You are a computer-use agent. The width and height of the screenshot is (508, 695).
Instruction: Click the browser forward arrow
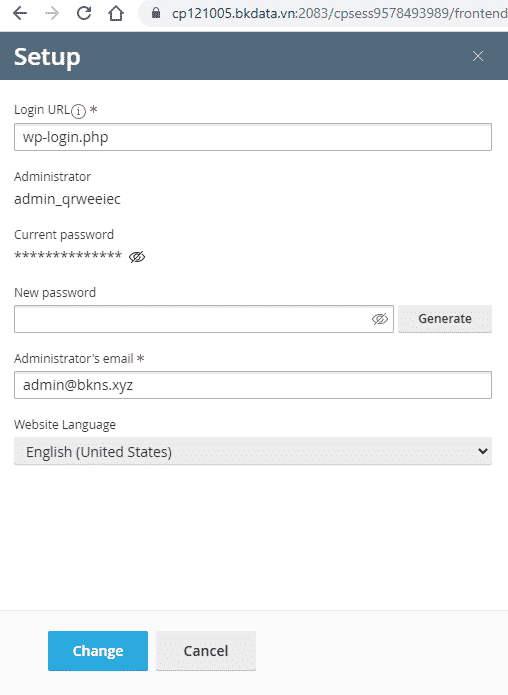click(52, 13)
